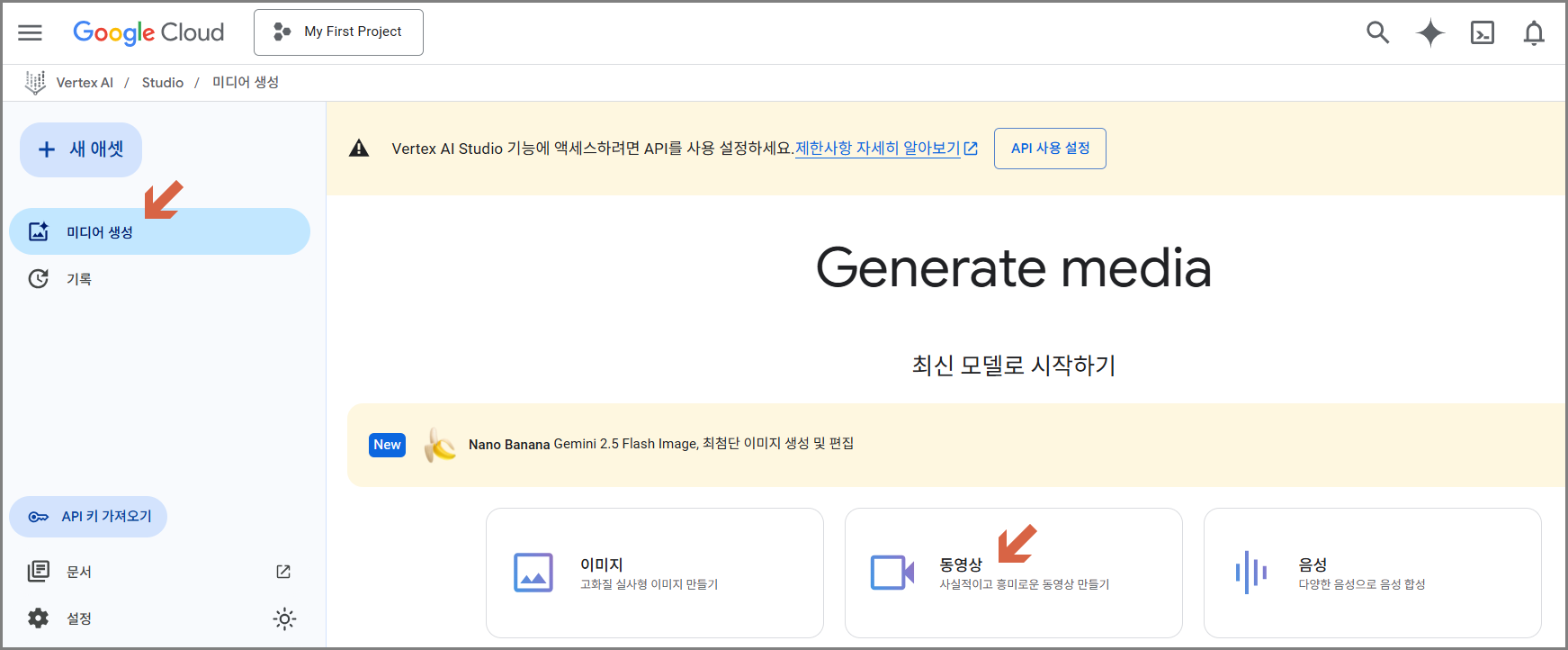Open 설정 settings in sidebar
The height and width of the screenshot is (650, 1568).
tap(79, 618)
